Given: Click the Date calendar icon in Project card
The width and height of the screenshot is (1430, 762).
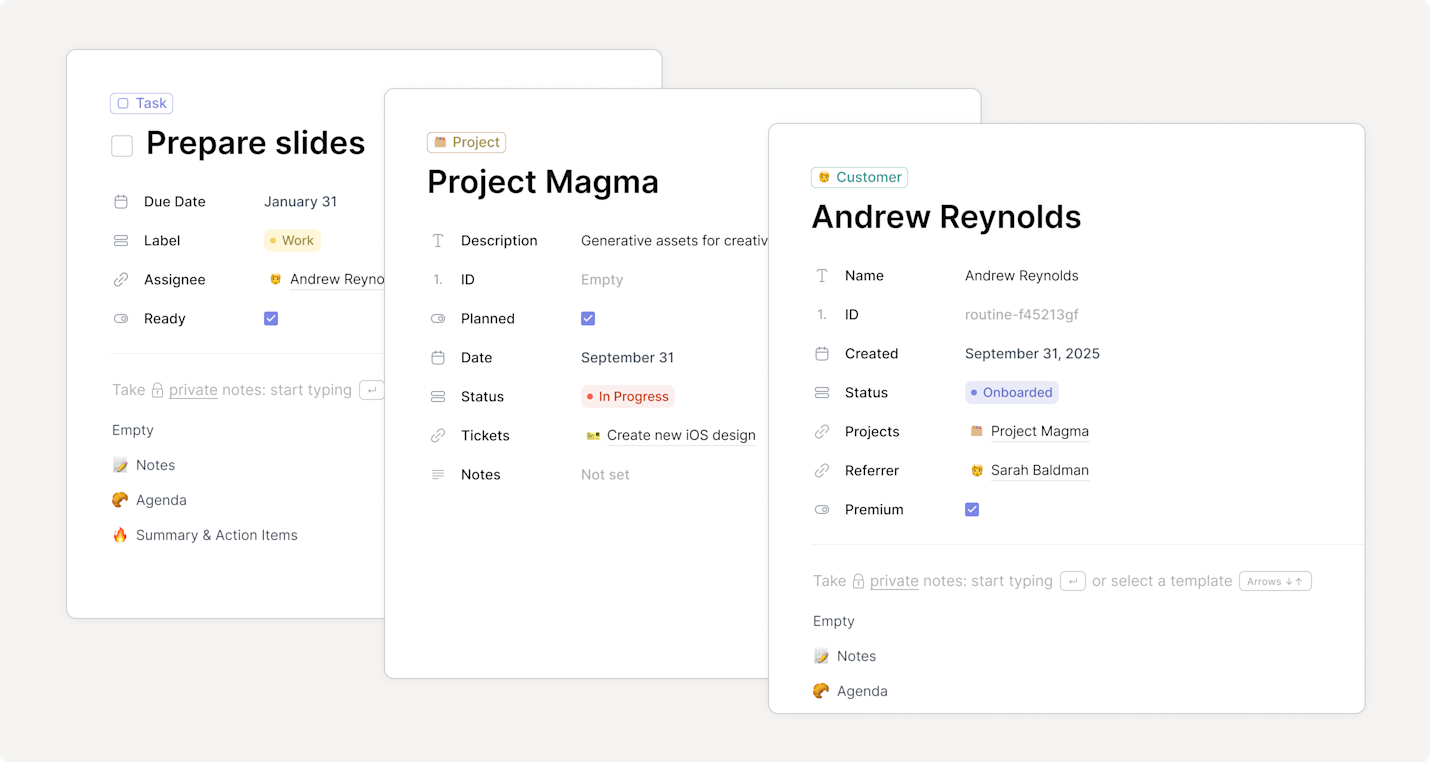Looking at the screenshot, I should coord(438,358).
